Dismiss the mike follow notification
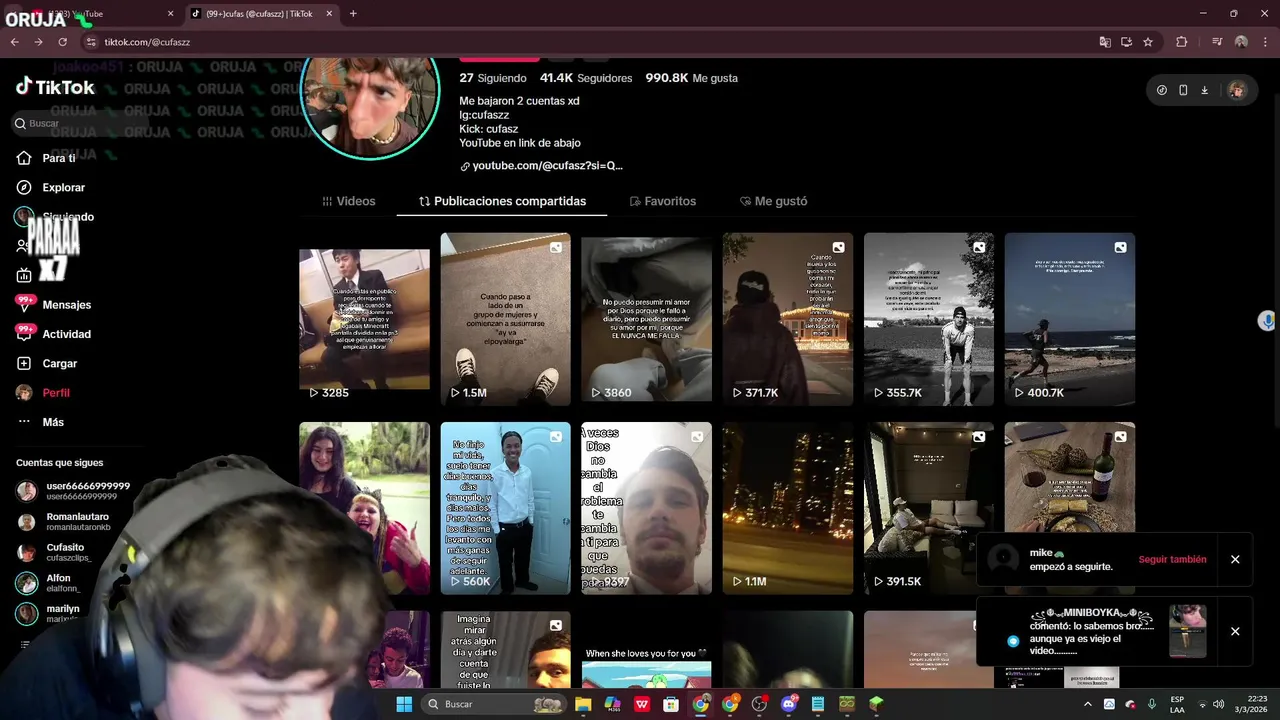 click(1235, 560)
